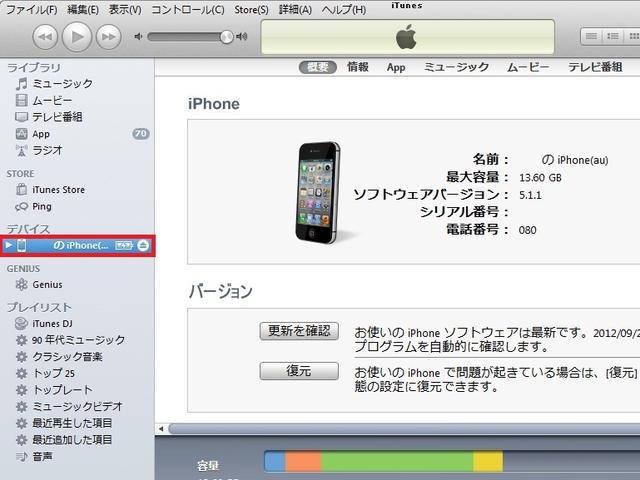640x480 pixels.
Task: Click the App badge showing 70
Action: (x=141, y=133)
